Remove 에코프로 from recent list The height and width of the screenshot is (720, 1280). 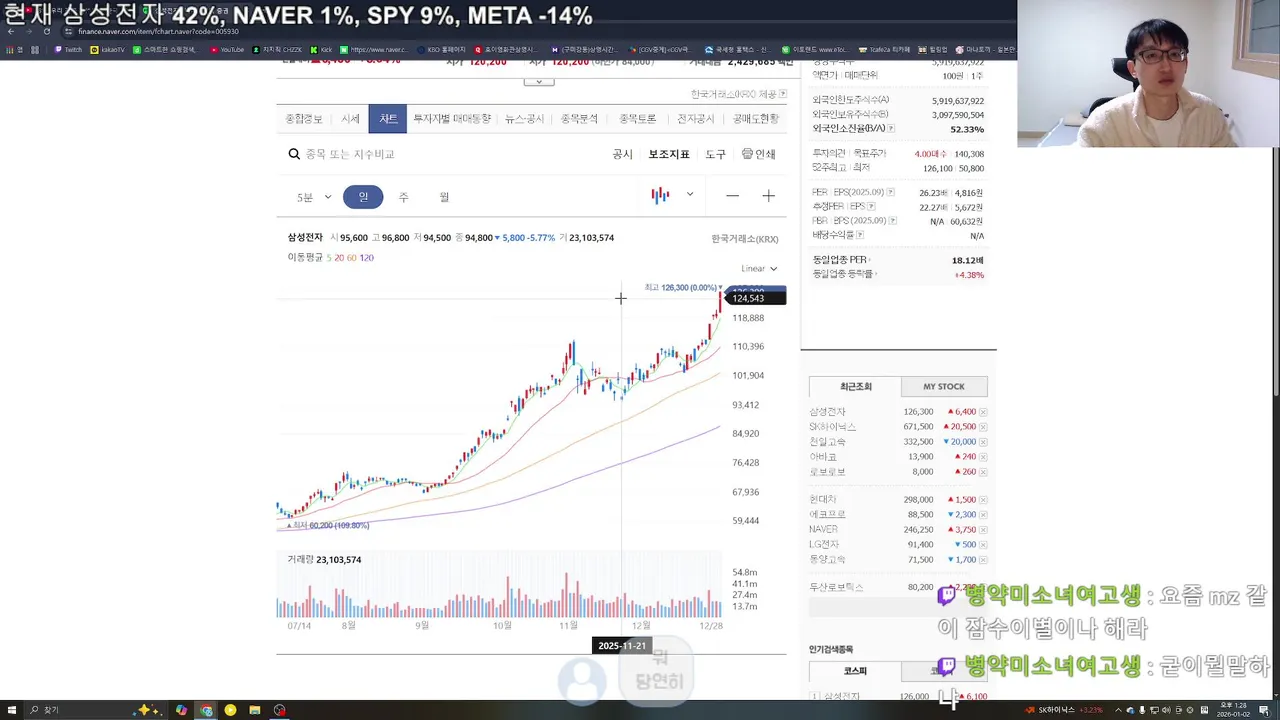click(983, 515)
